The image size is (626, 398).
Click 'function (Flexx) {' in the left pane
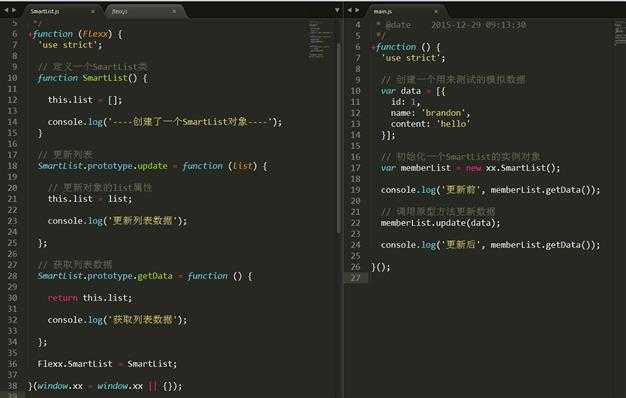[x=77, y=34]
